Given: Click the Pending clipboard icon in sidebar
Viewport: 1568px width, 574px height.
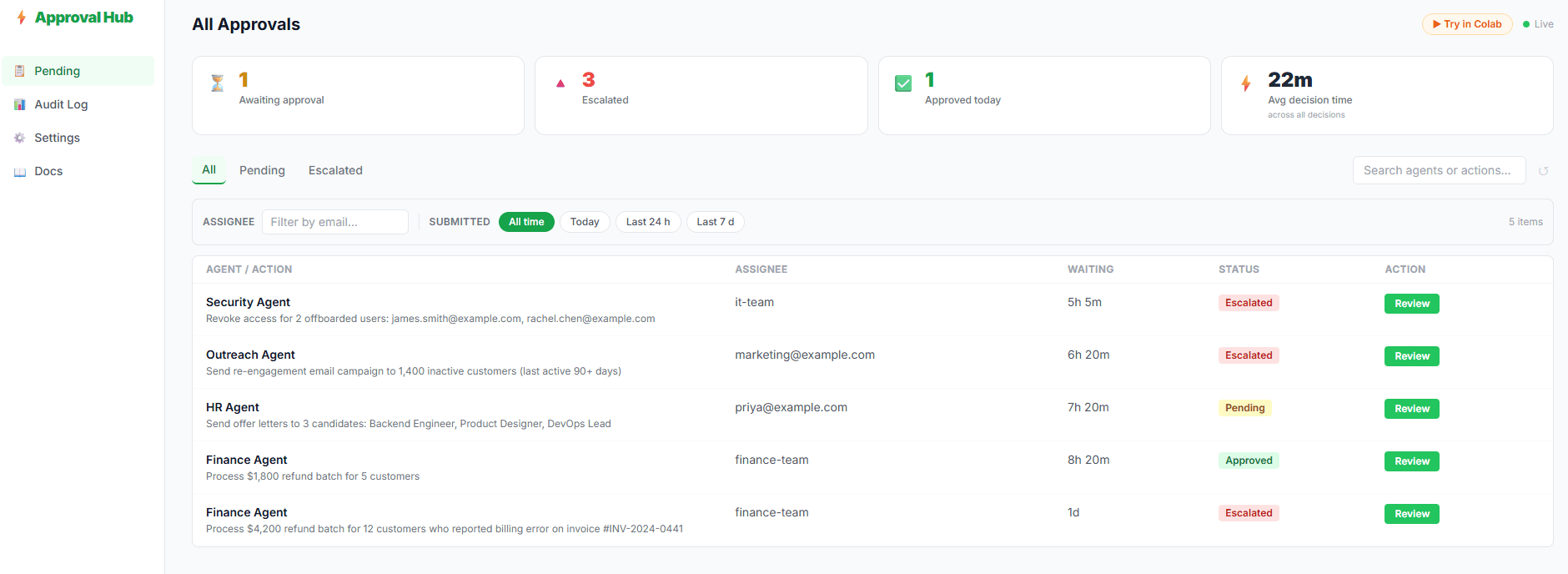Looking at the screenshot, I should point(20,71).
